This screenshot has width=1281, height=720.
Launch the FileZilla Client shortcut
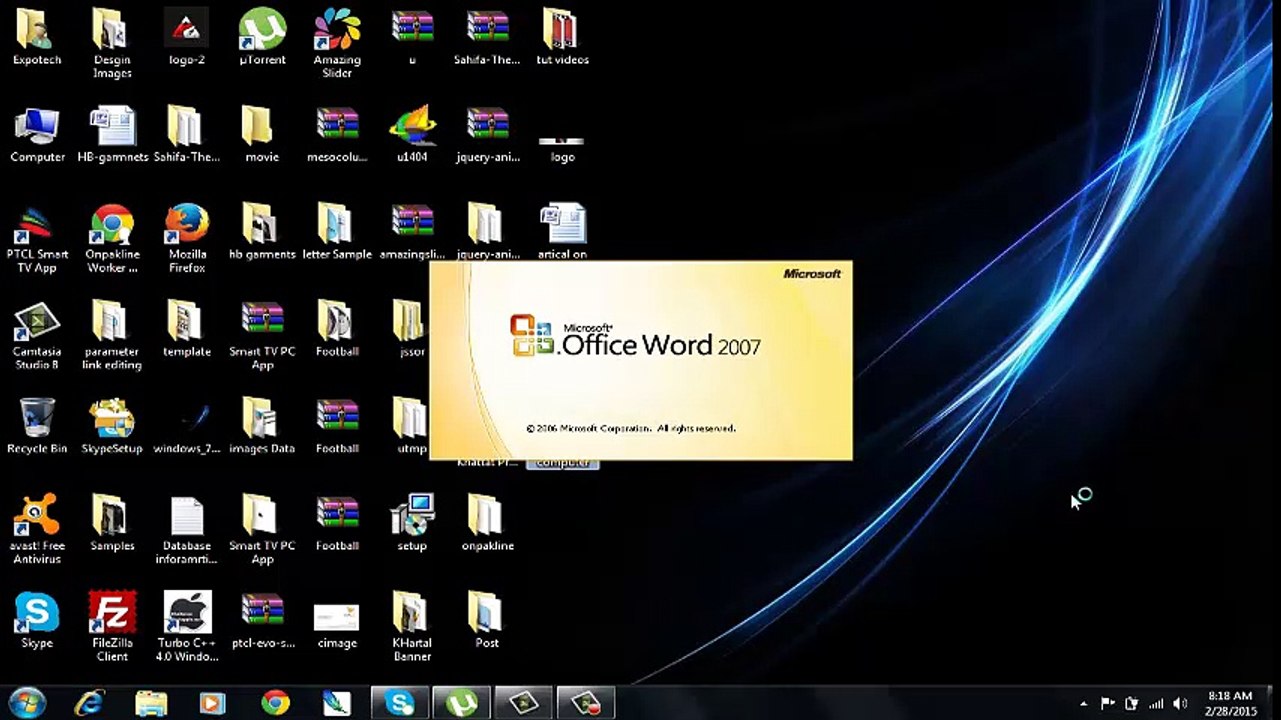coord(112,627)
